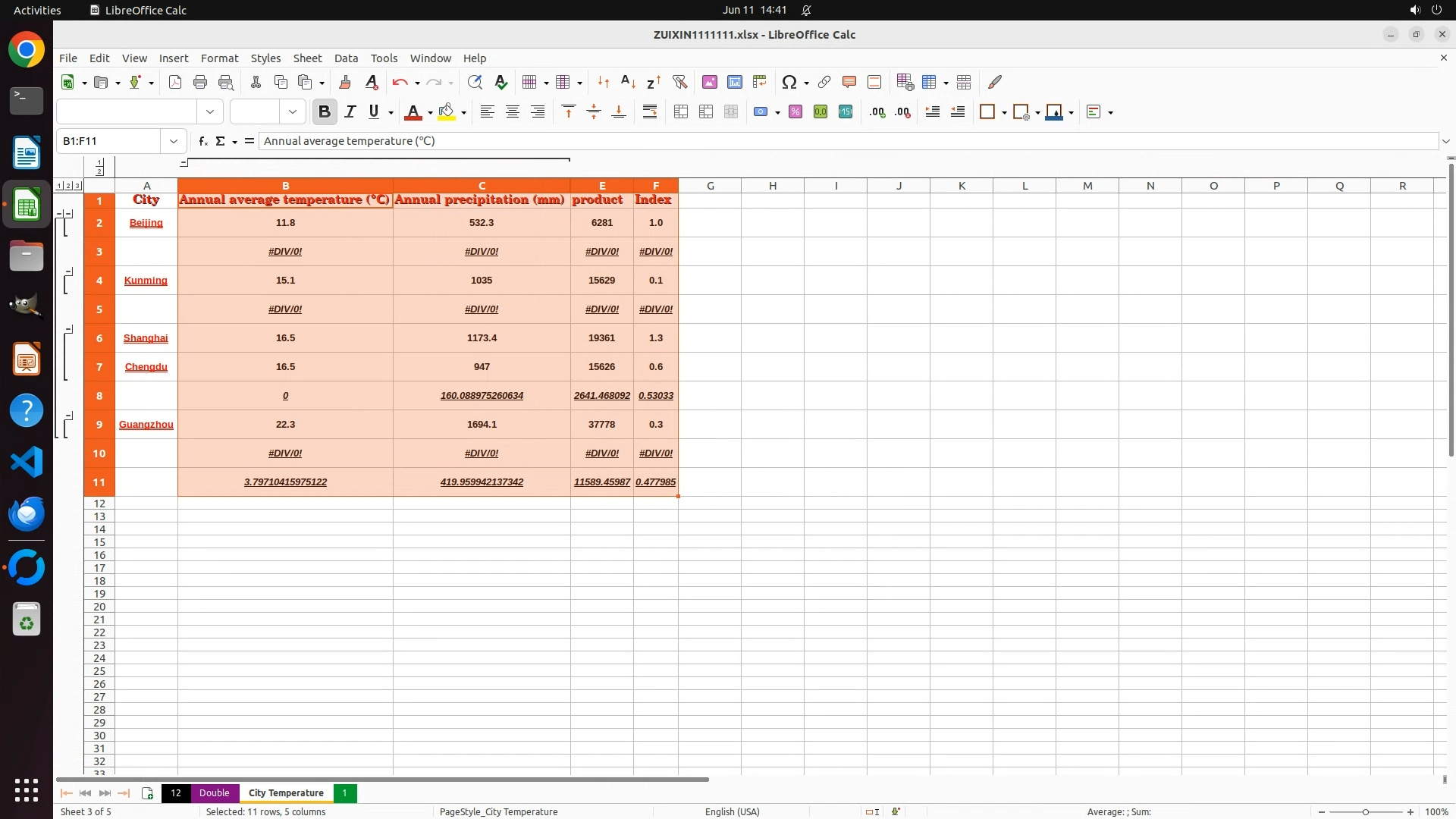Click the Beijing hyperlink cell
The height and width of the screenshot is (819, 1456).
click(x=146, y=223)
